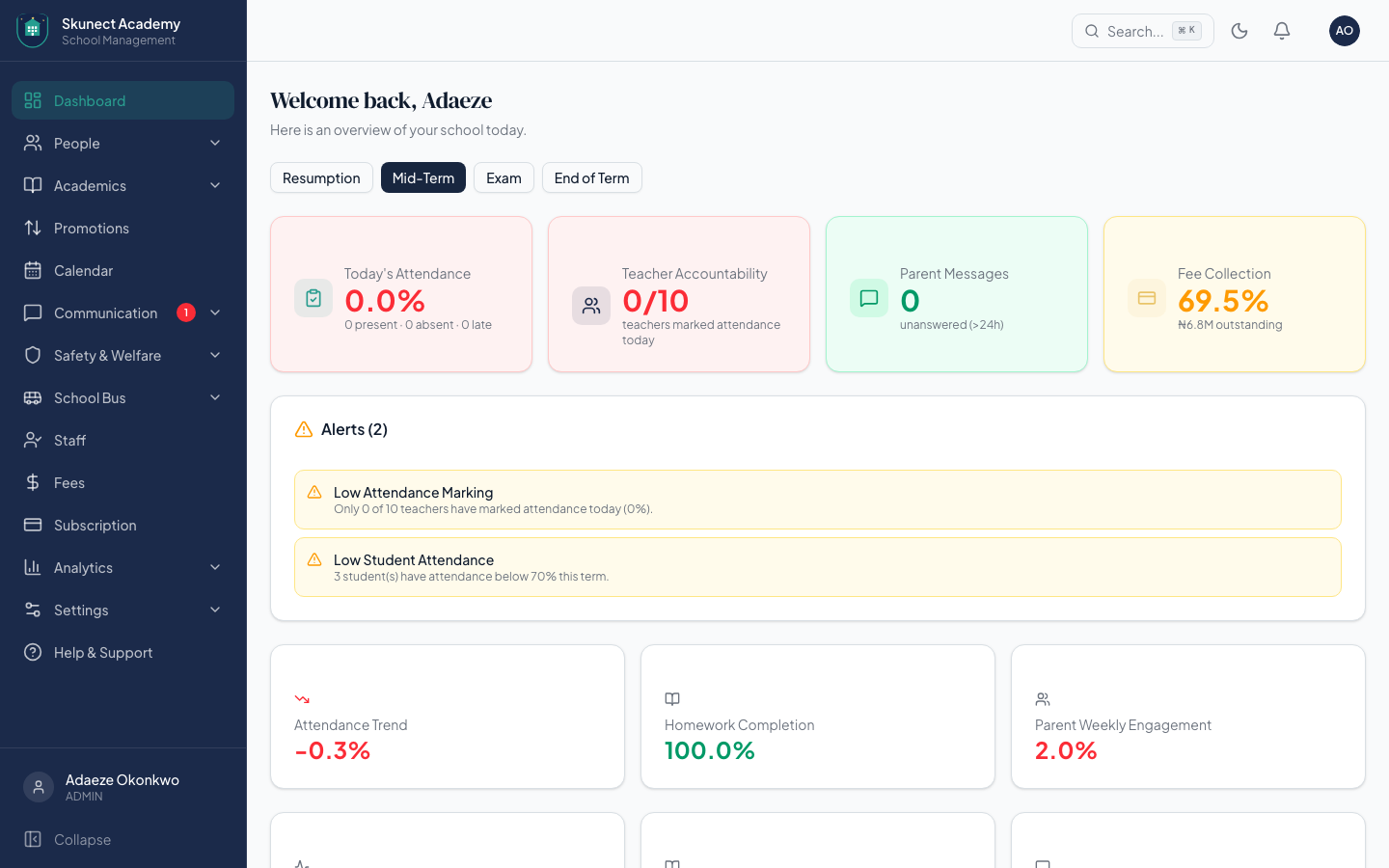Click the 100.0% homework completion value
Viewport: 1389px width, 868px height.
pos(710,750)
